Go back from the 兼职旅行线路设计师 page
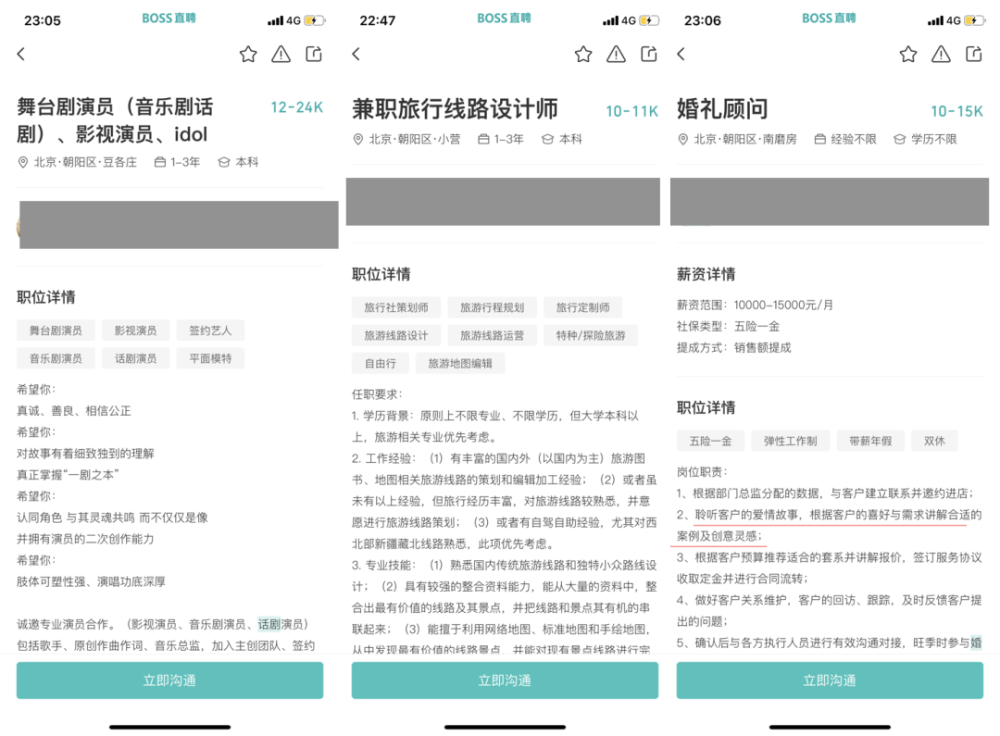This screenshot has height=736, width=1000. point(356,56)
